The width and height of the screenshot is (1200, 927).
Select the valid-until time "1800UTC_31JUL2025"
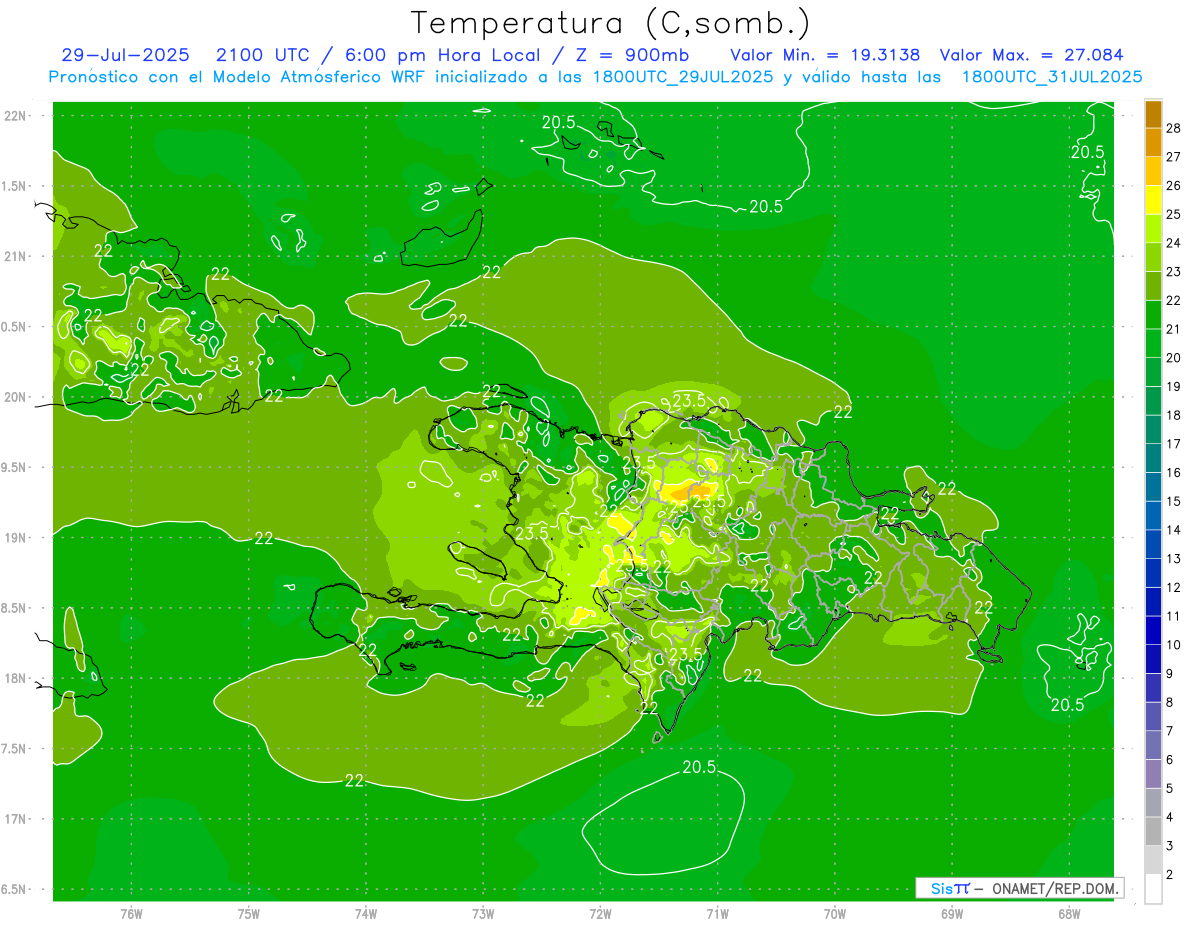[x=1052, y=77]
